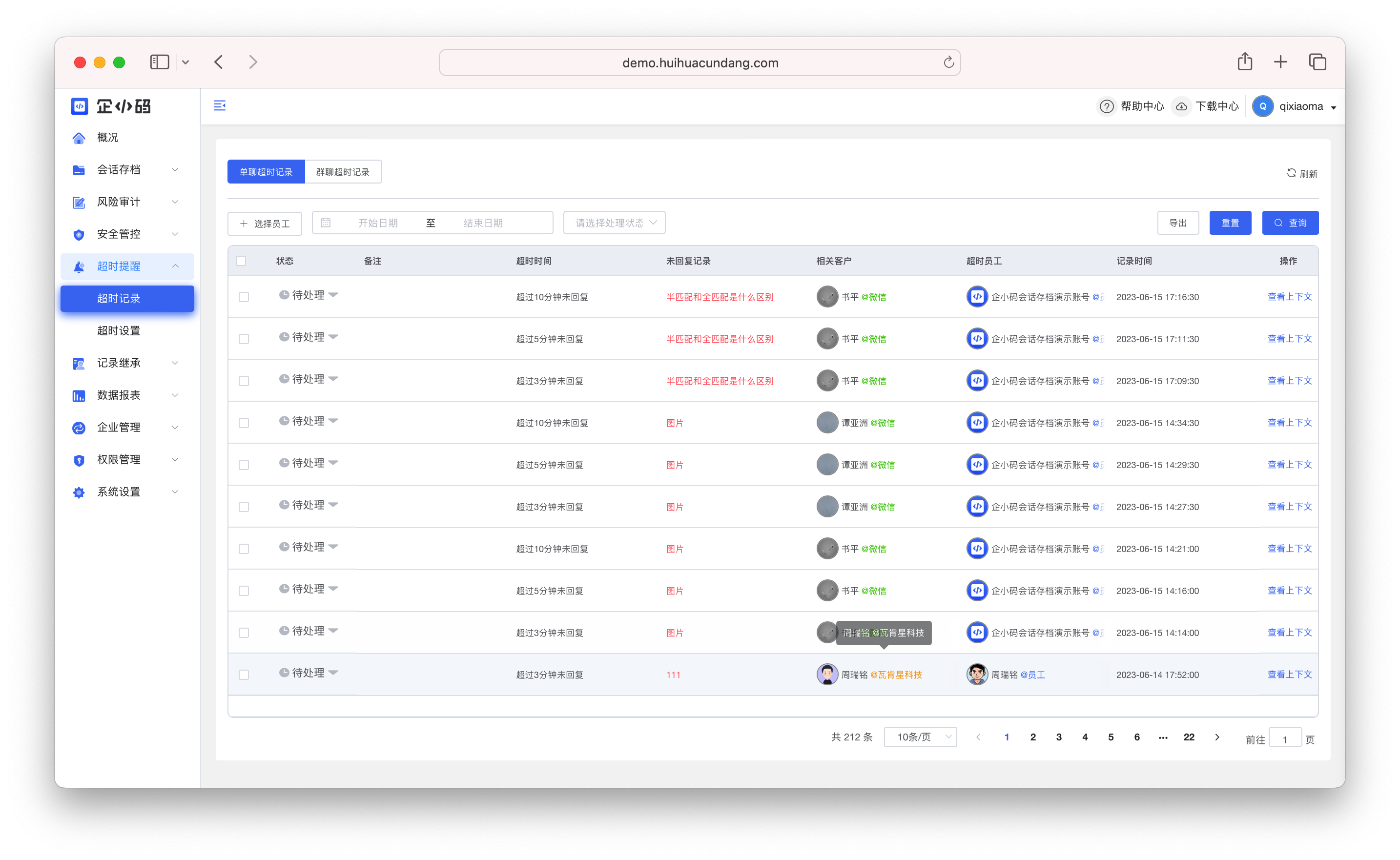Click the qixiaoma user avatar
The height and width of the screenshot is (860, 1400).
1262,106
